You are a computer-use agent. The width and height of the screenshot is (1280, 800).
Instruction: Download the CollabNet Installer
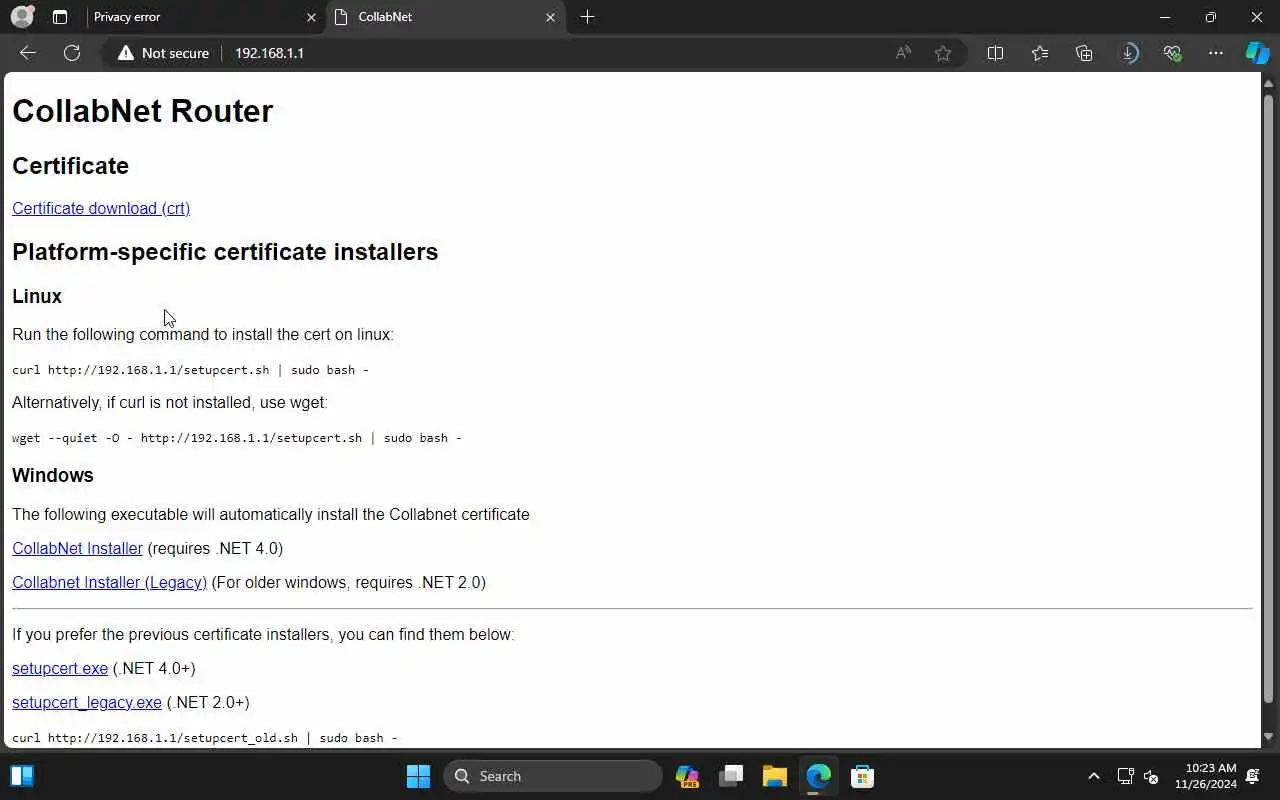[x=77, y=548]
